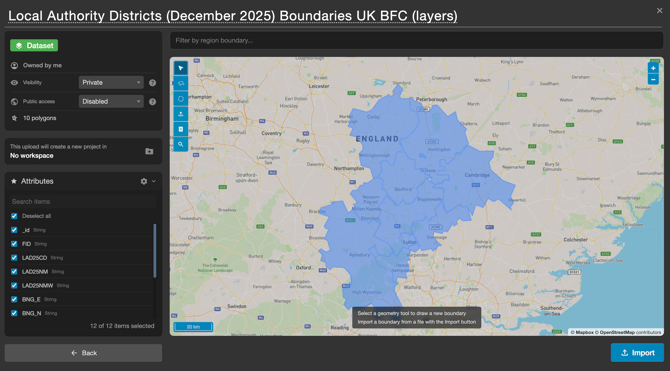Click the Mapbox attribution link
The height and width of the screenshot is (371, 670).
(x=582, y=332)
